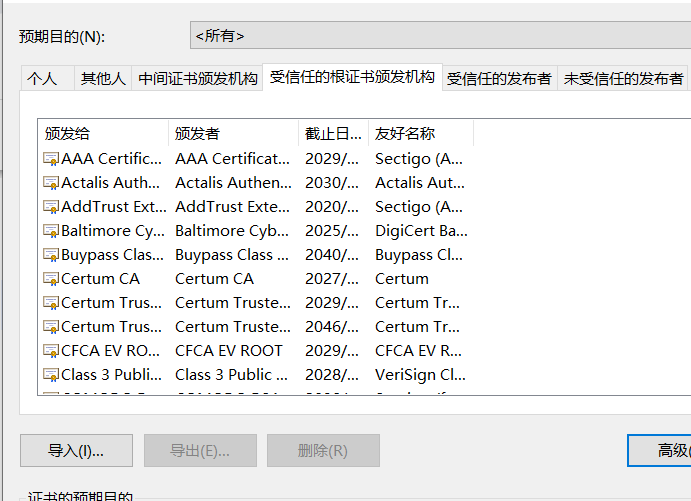Click issuer cell CFCA EV ROOT
The height and width of the screenshot is (501, 691).
point(229,351)
